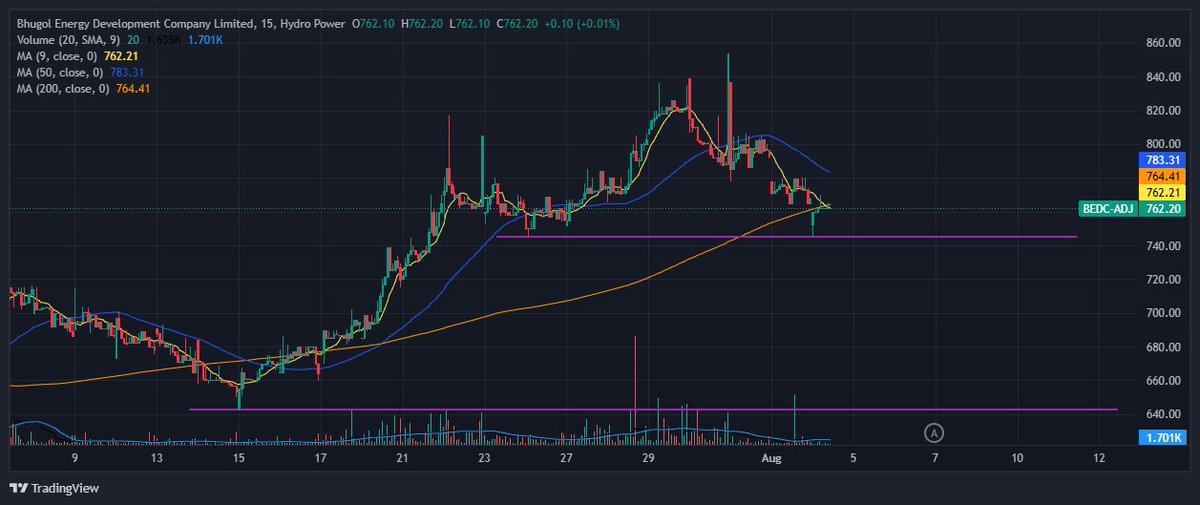Click the 23 date on time axis
1200x505 pixels.
483,457
